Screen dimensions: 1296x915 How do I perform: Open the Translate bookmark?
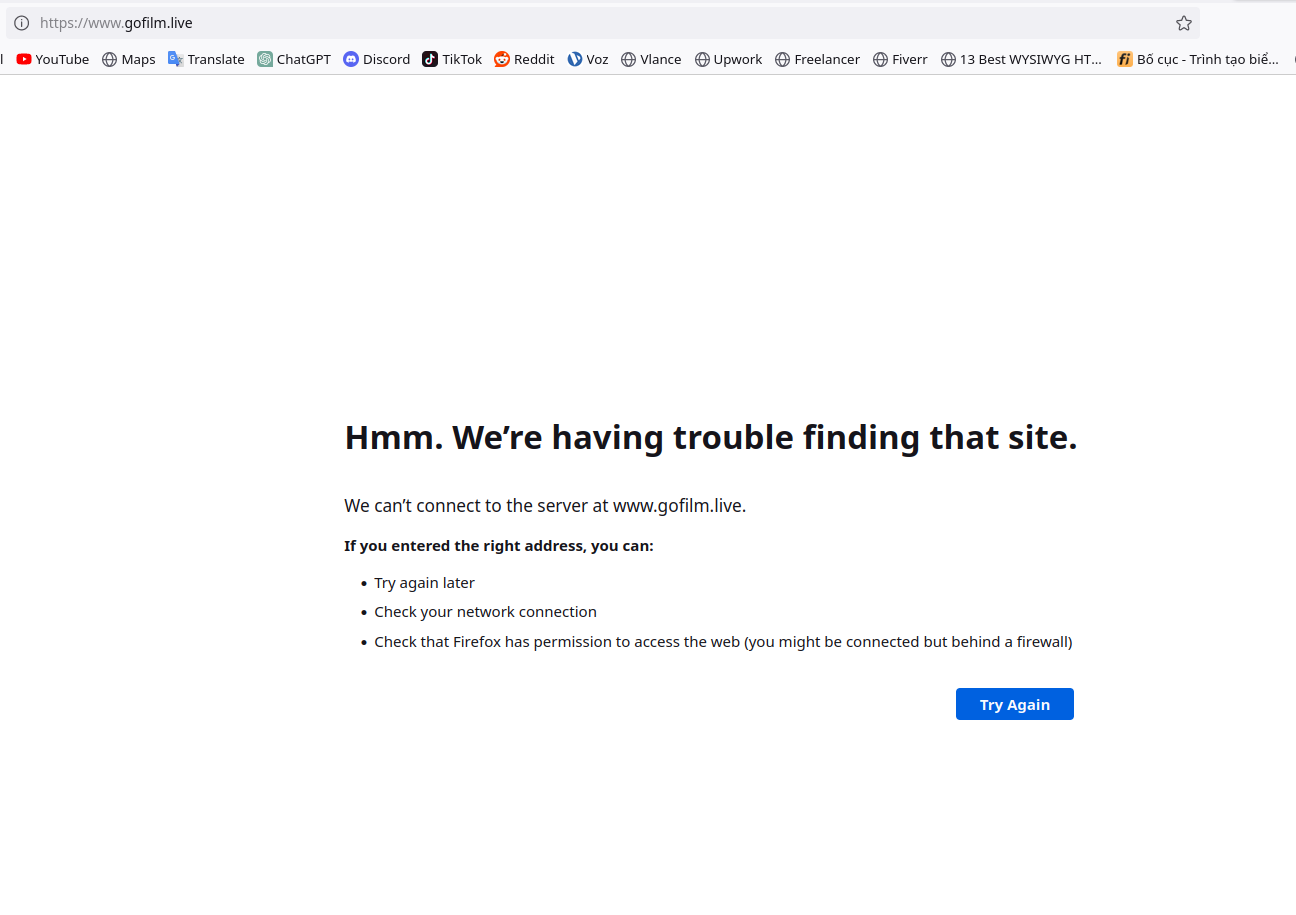pyautogui.click(x=206, y=59)
